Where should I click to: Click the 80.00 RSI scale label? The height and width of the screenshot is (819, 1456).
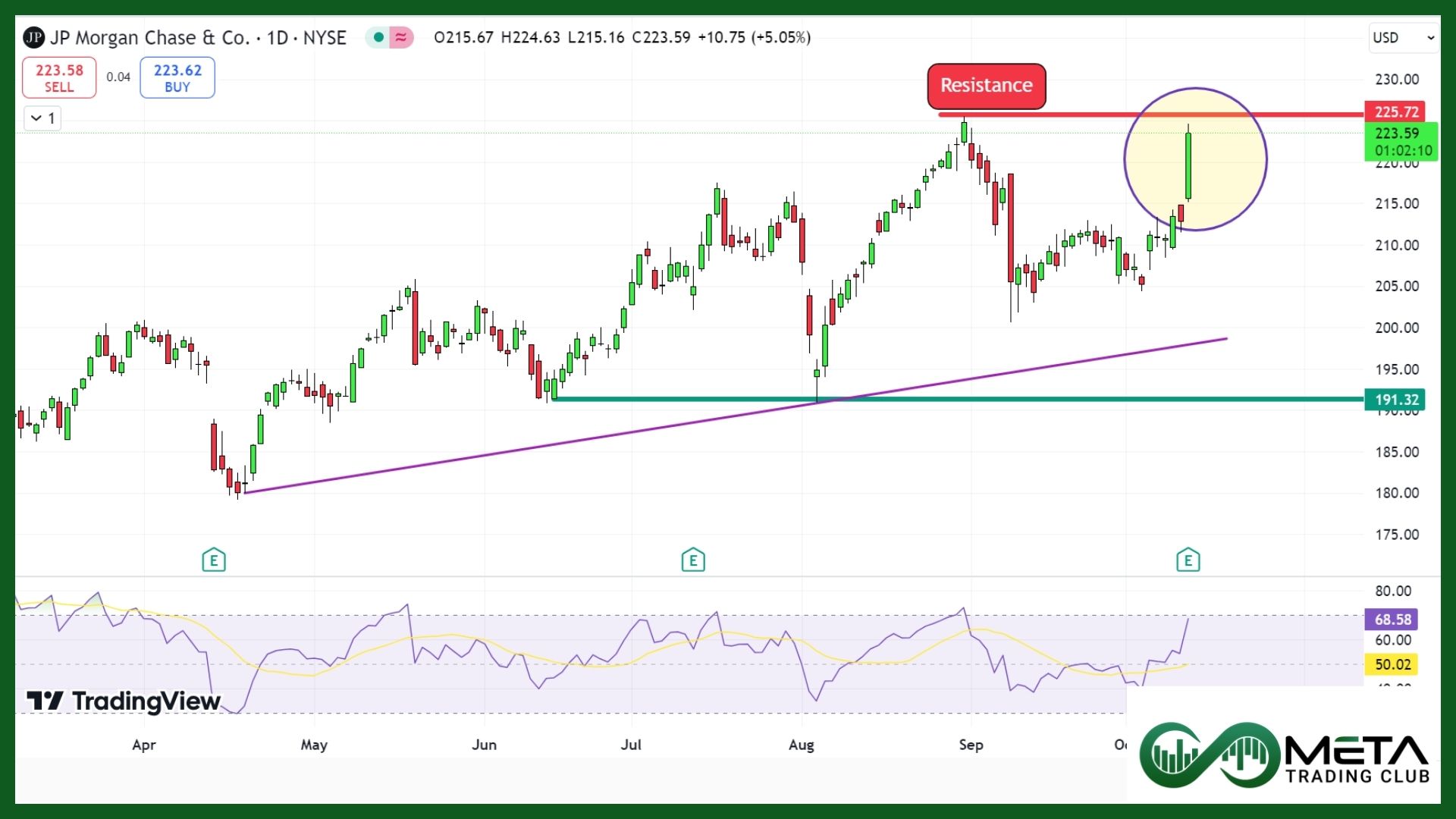[1393, 591]
